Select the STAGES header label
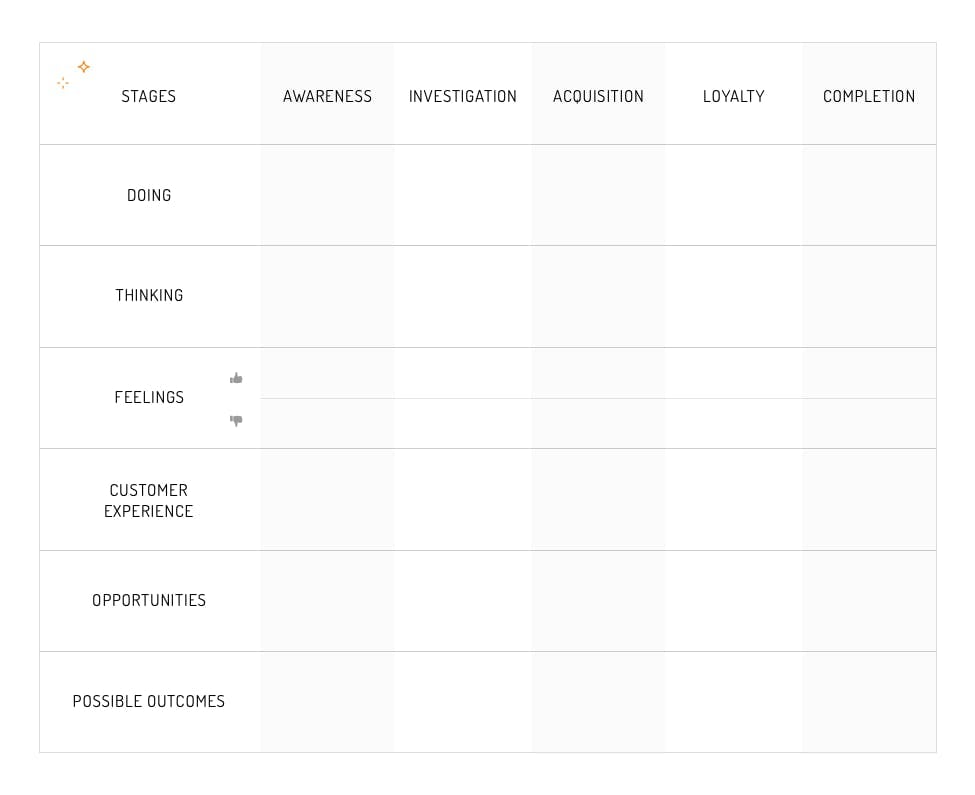This screenshot has width=975, height=795. [x=148, y=96]
